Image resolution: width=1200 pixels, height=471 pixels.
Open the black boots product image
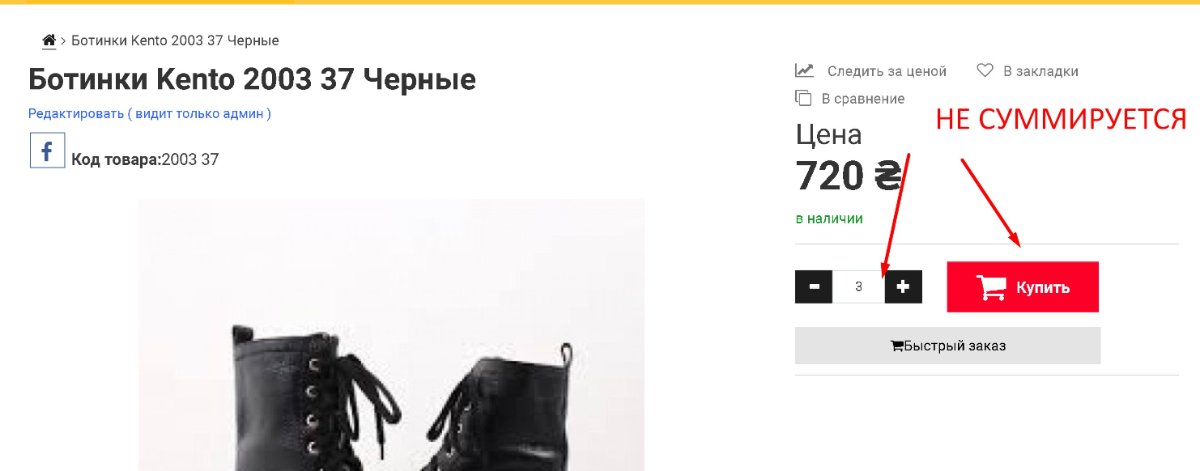[391, 335]
